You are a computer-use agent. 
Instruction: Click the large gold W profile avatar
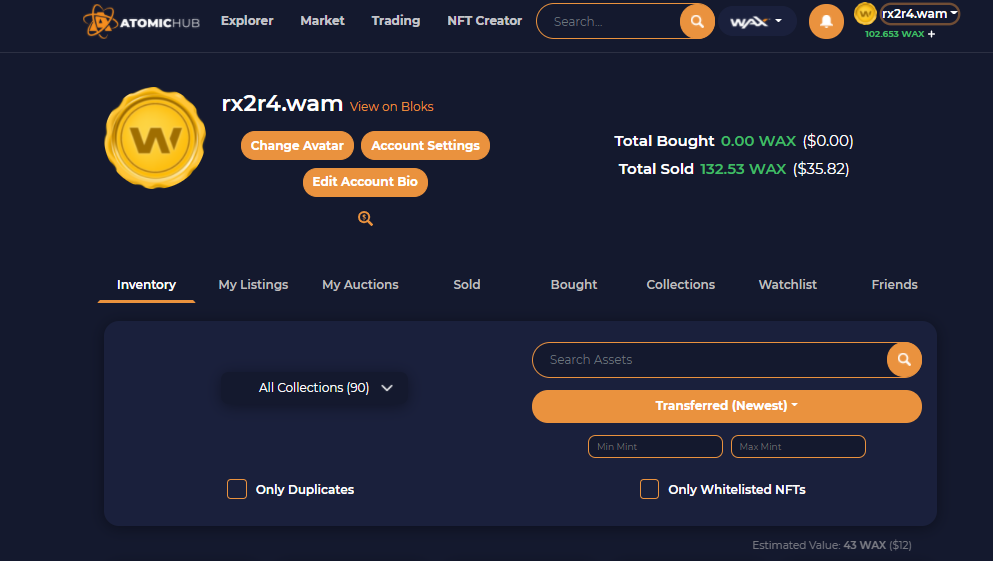point(155,137)
